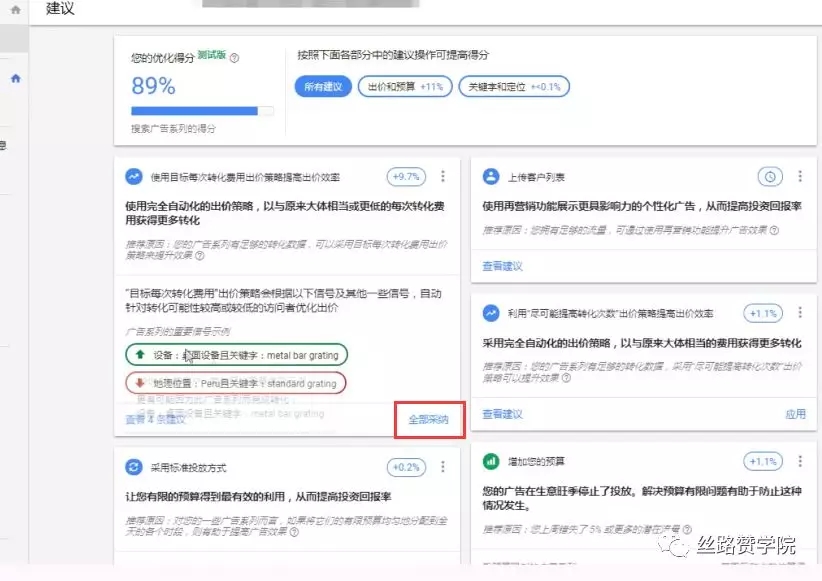Click +1.1% badge on maximize conversions card
Screen dimensions: 822x581
[763, 314]
